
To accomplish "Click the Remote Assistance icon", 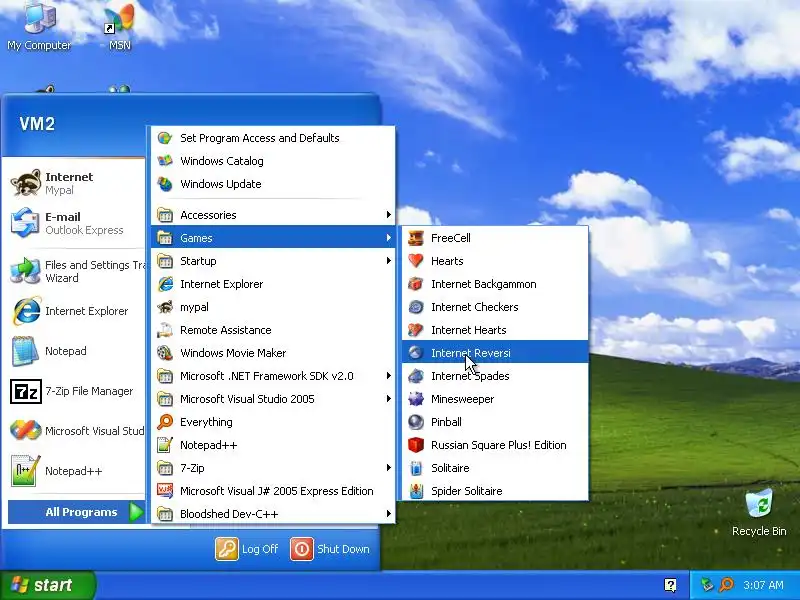I will [165, 330].
